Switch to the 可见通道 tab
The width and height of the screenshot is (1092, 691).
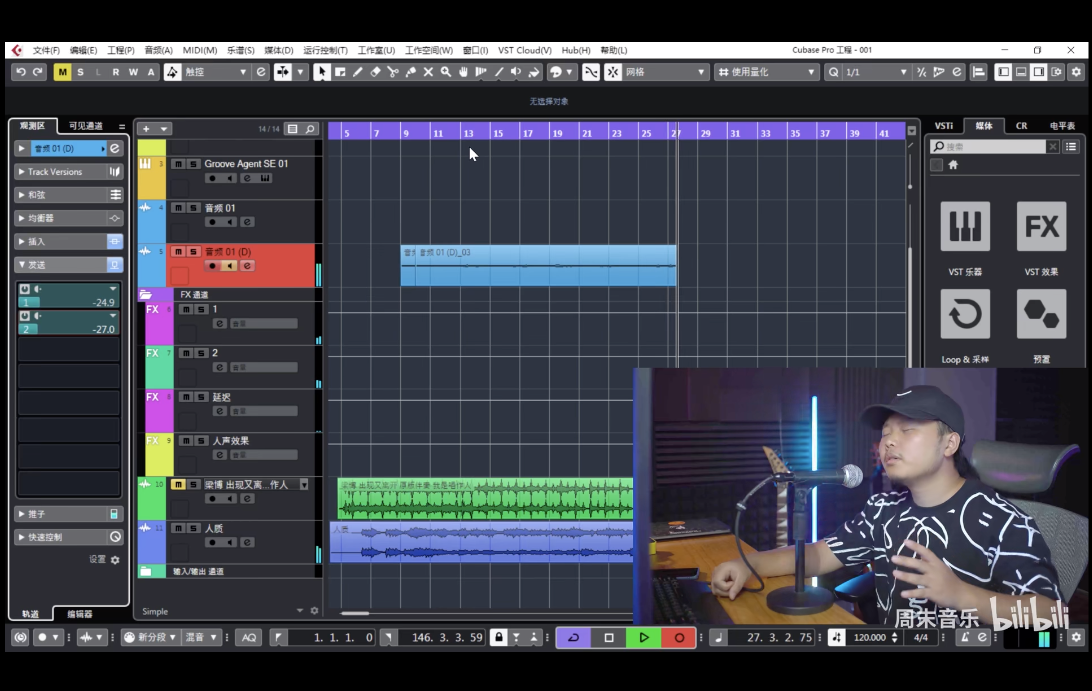(x=86, y=126)
